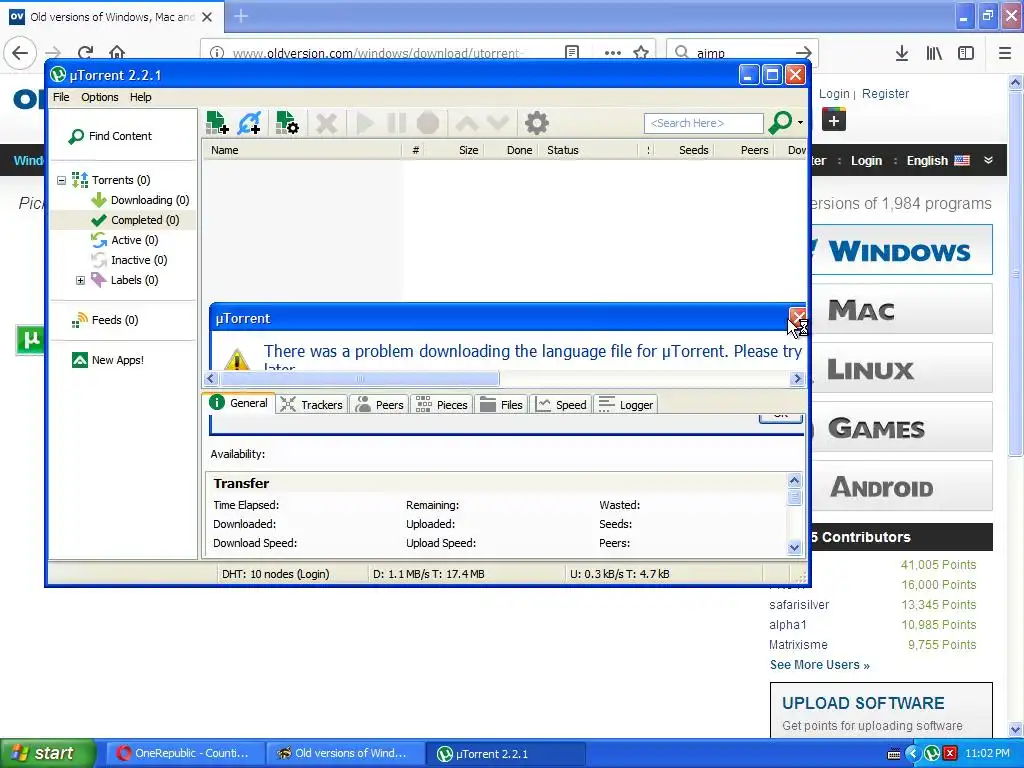Click horizontal scrollbar left arrow

pos(211,379)
